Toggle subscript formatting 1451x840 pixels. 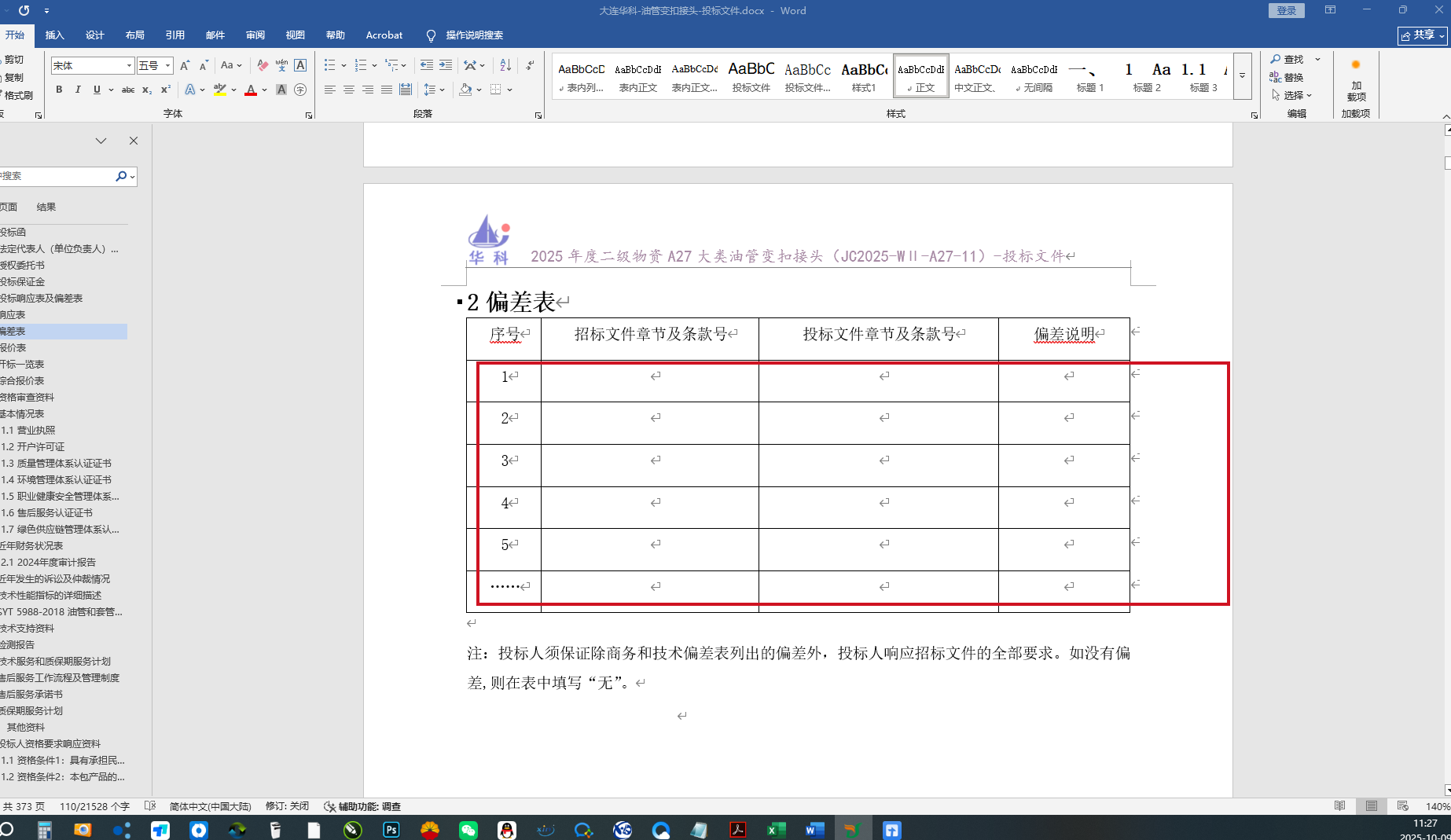[x=147, y=90]
